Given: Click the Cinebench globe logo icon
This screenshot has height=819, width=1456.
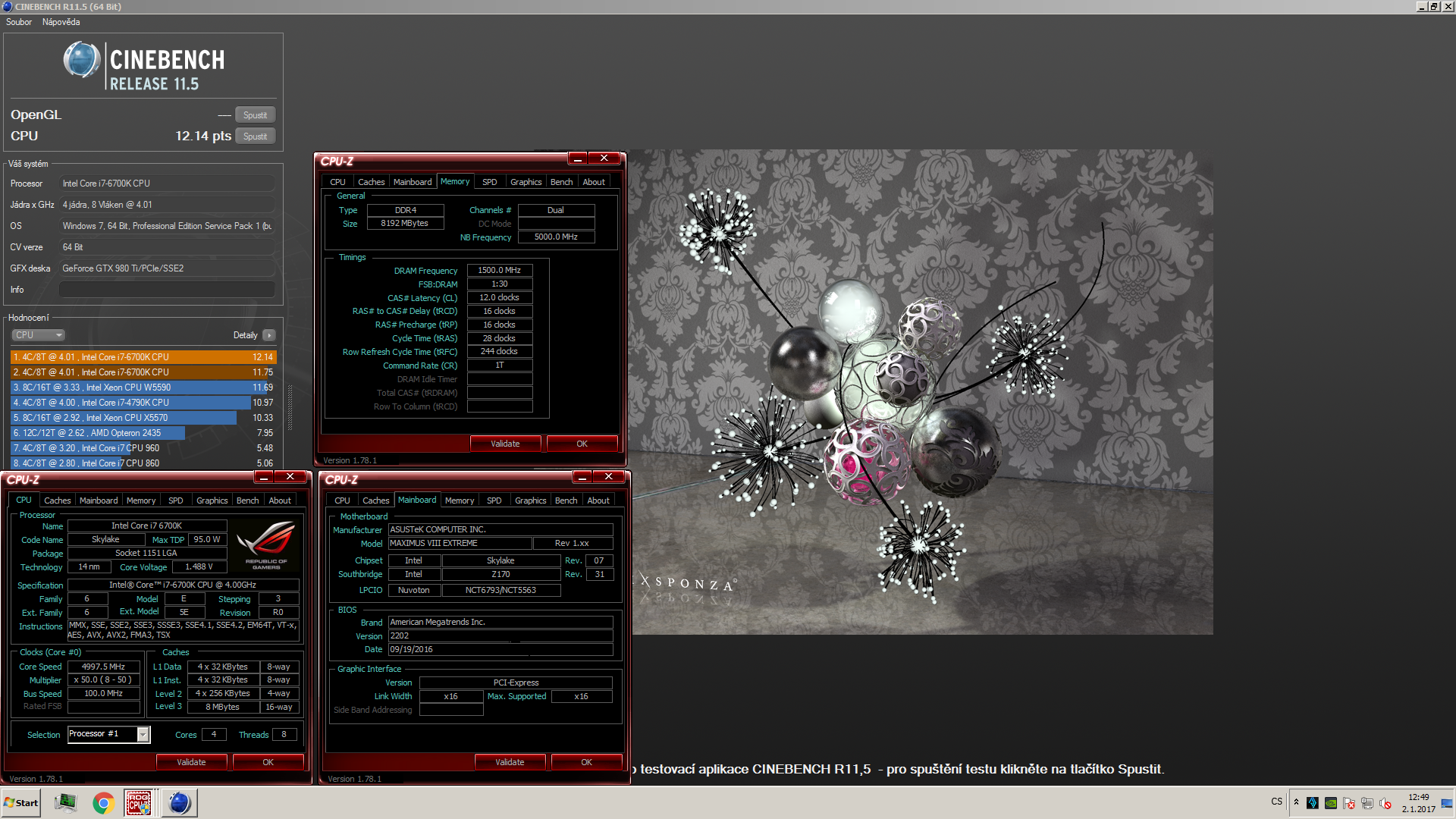Looking at the screenshot, I should point(82,60).
